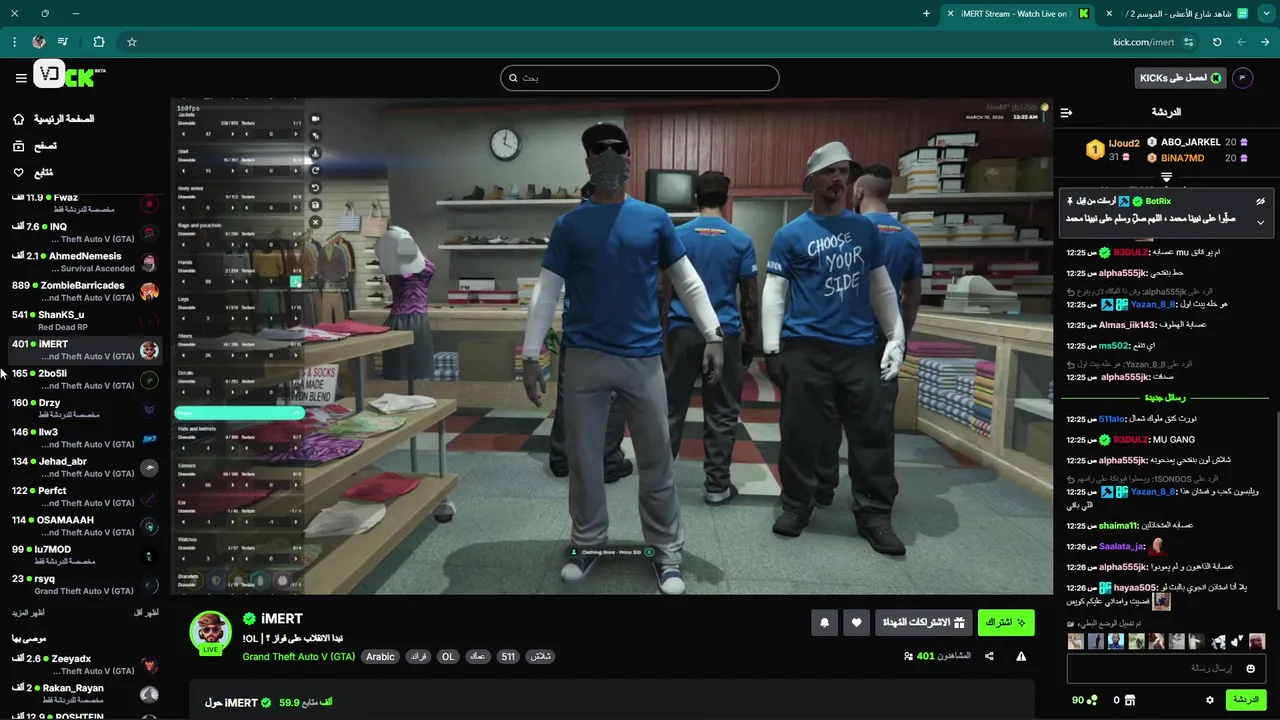Click the green chat send button
Viewport: 1280px width, 720px height.
[1246, 700]
